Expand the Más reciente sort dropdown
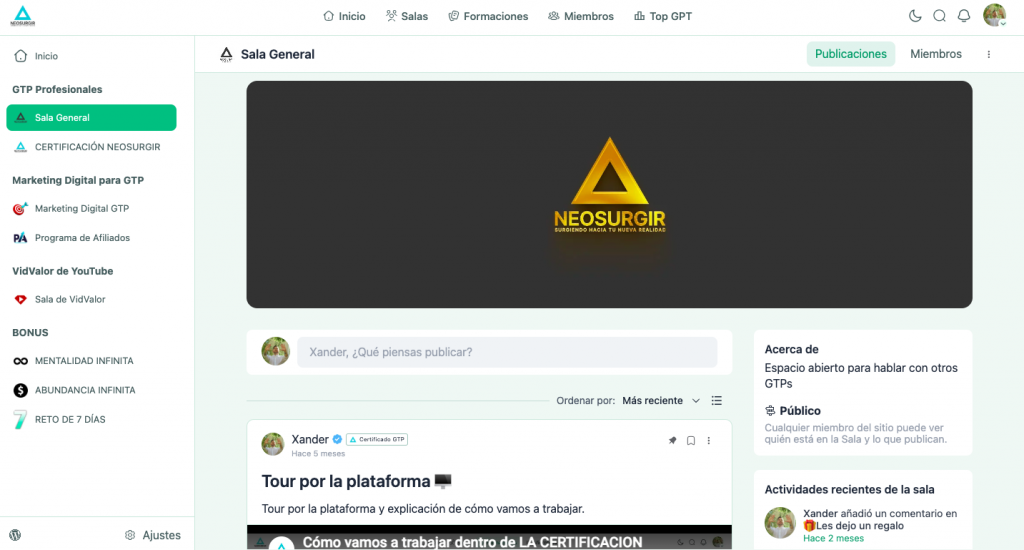 pos(661,400)
